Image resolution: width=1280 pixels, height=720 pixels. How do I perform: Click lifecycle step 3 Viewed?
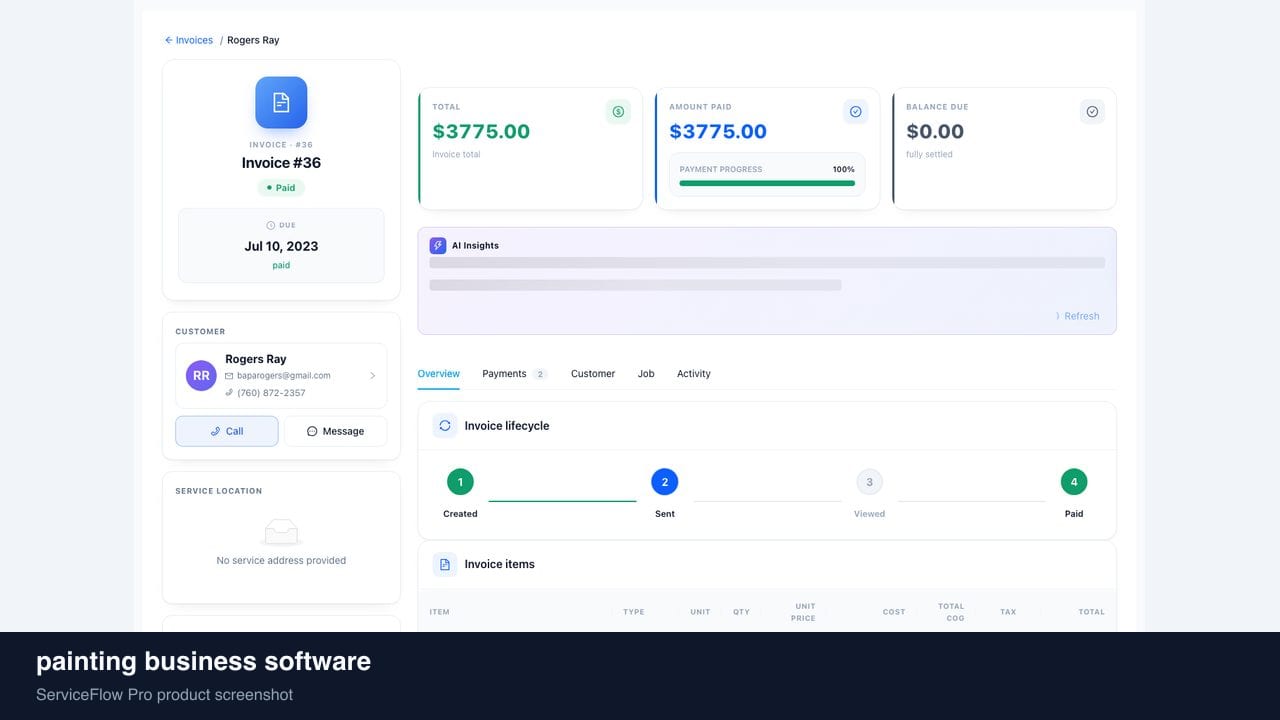coord(869,482)
